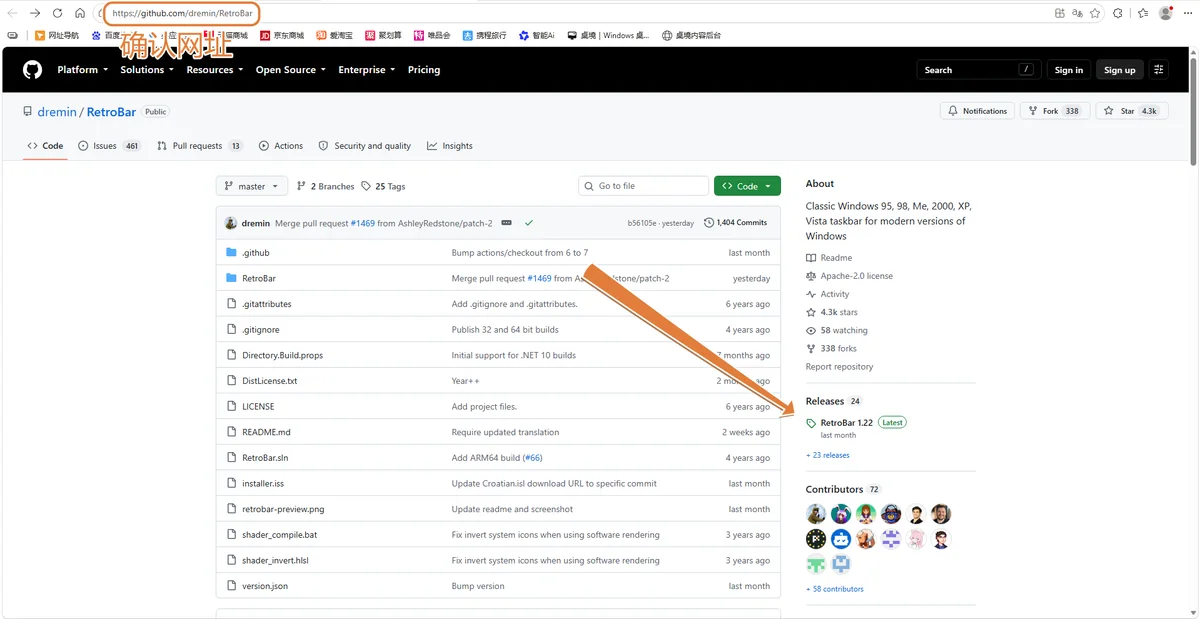Image resolution: width=1200 pixels, height=619 pixels.
Task: Open the first contributor avatar
Action: coord(816,514)
